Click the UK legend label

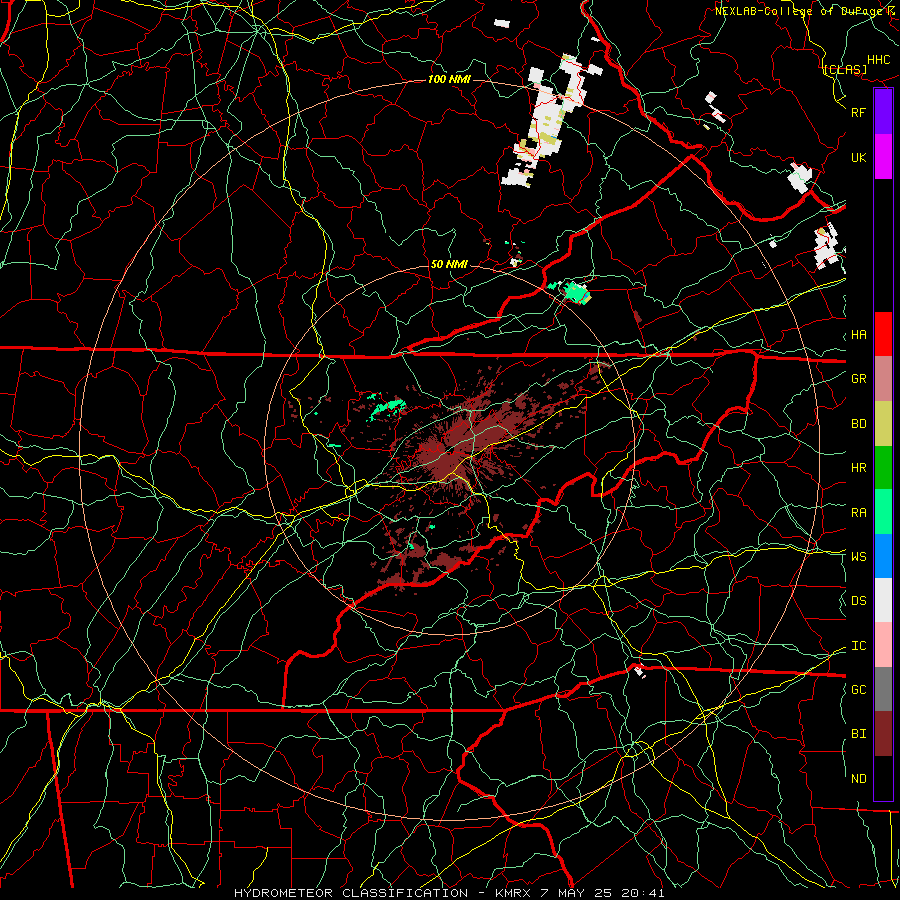tap(858, 157)
